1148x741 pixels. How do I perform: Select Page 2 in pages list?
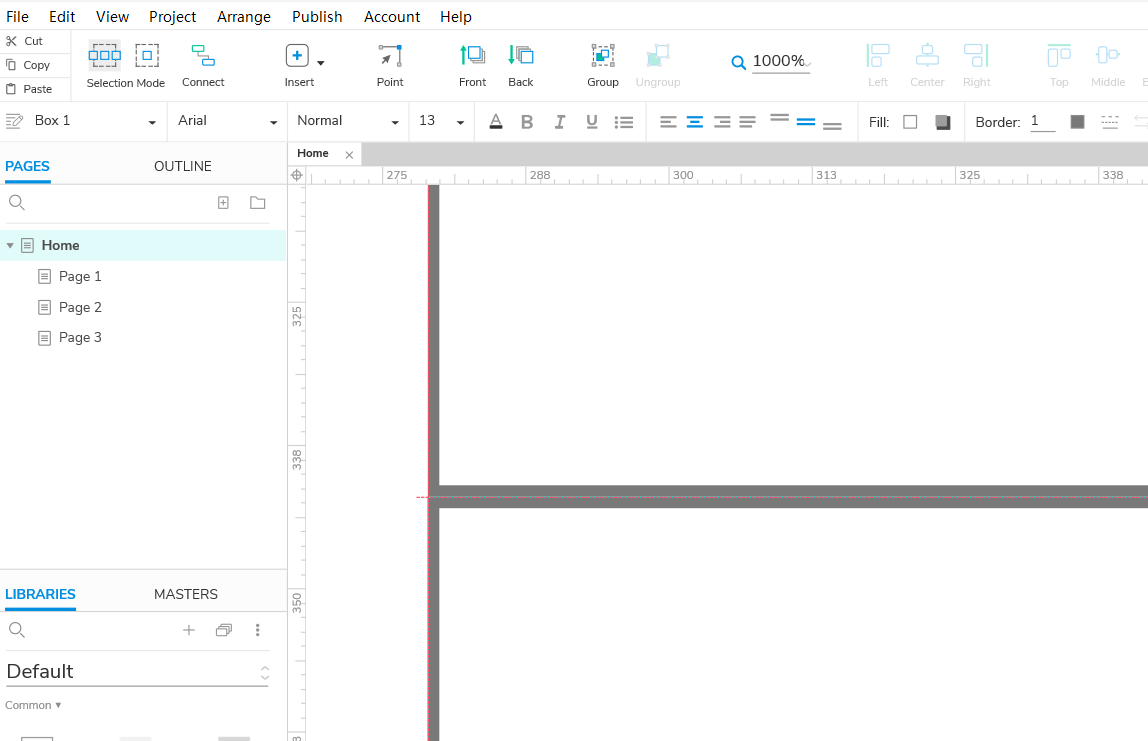tap(80, 307)
